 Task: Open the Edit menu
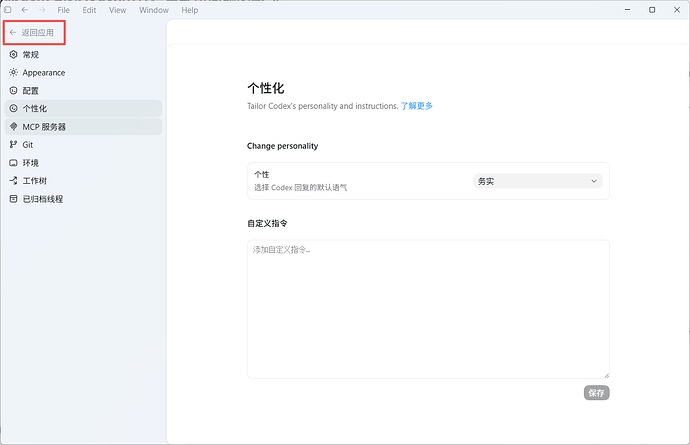pos(89,10)
